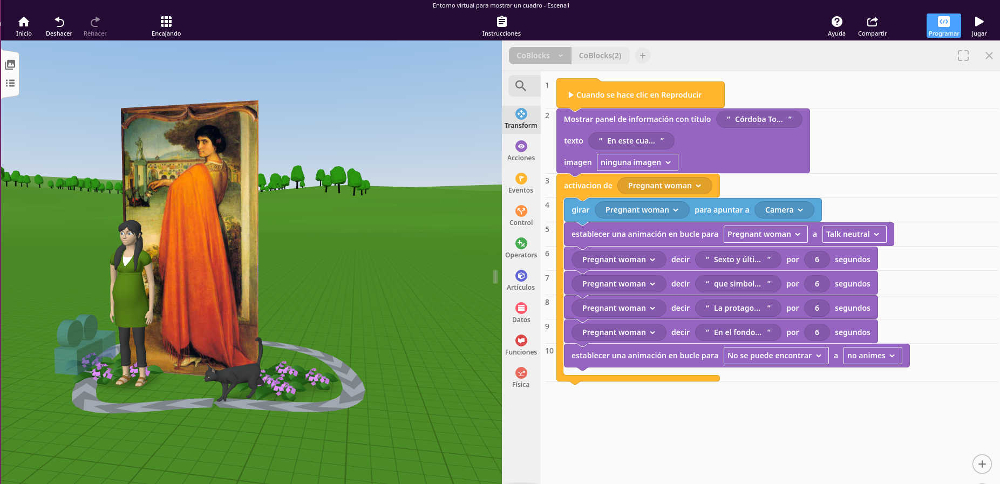1000x484 pixels.
Task: Select the Transform block category
Action: click(520, 118)
